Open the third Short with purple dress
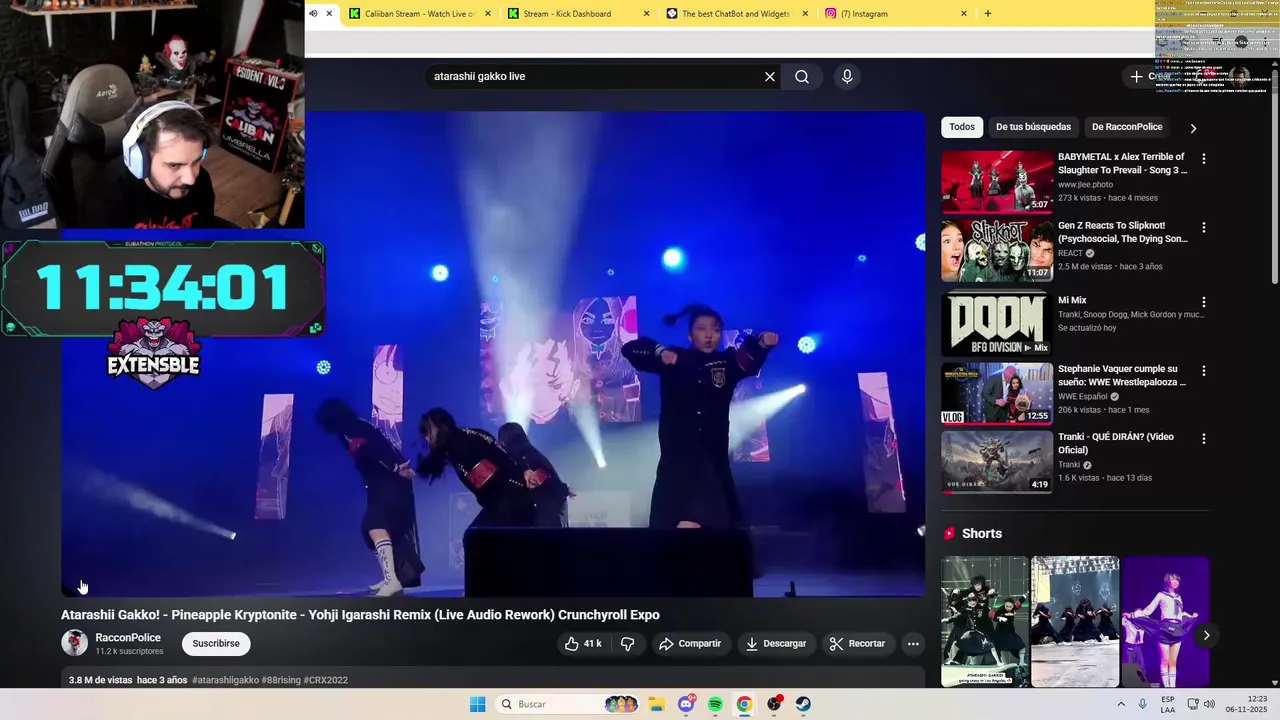 (1166, 621)
